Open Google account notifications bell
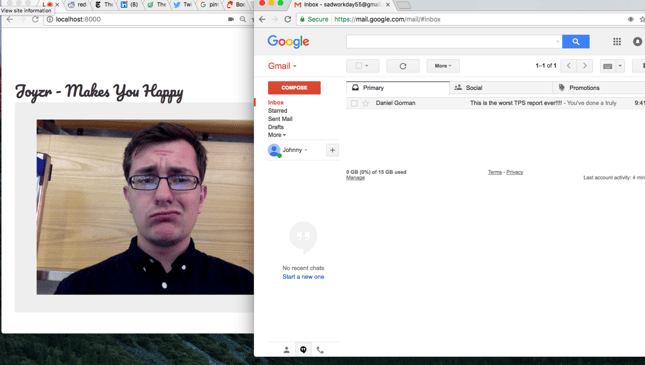Image resolution: width=645 pixels, height=365 pixels. (637, 42)
